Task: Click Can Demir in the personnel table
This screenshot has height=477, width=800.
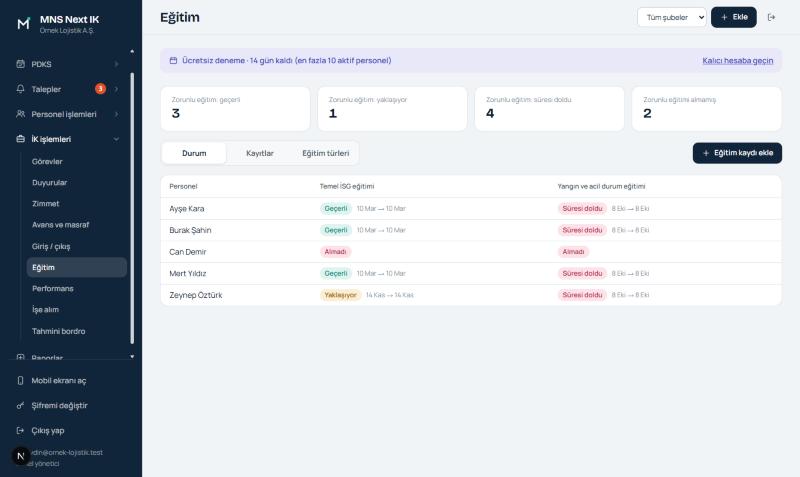Action: (x=188, y=252)
